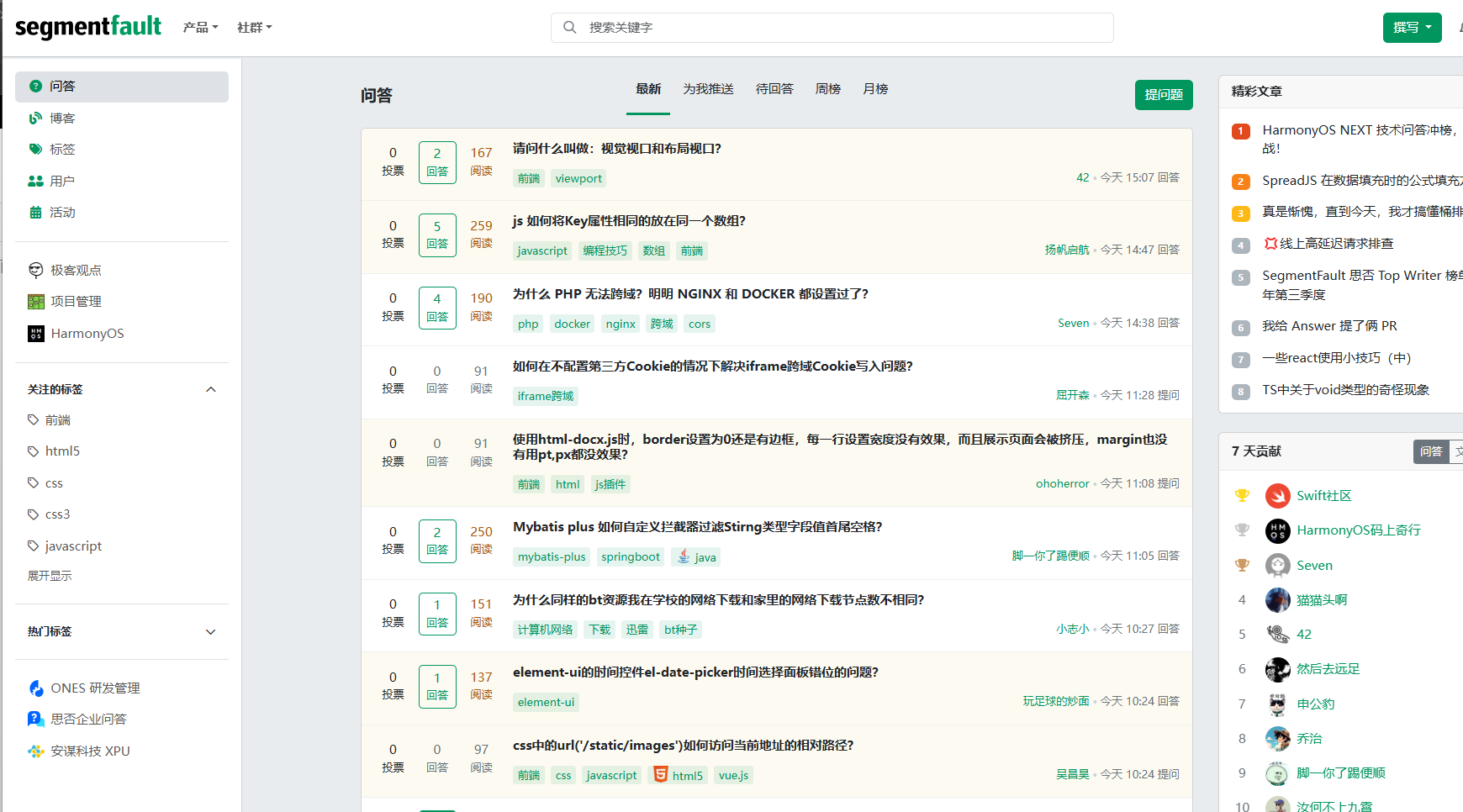Open 乔治 avatar in contributors list
The height and width of the screenshot is (812, 1463).
1278,739
